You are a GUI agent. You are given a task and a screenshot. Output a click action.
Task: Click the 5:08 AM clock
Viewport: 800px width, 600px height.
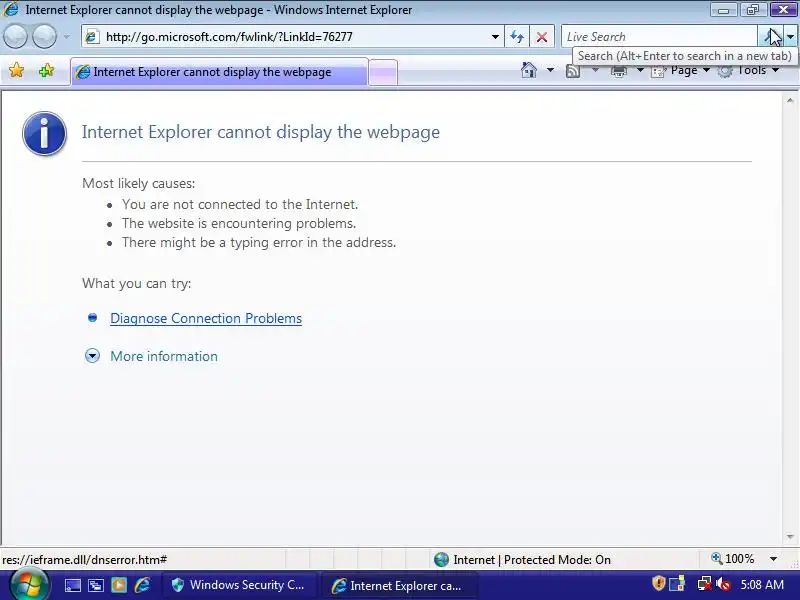(x=762, y=584)
